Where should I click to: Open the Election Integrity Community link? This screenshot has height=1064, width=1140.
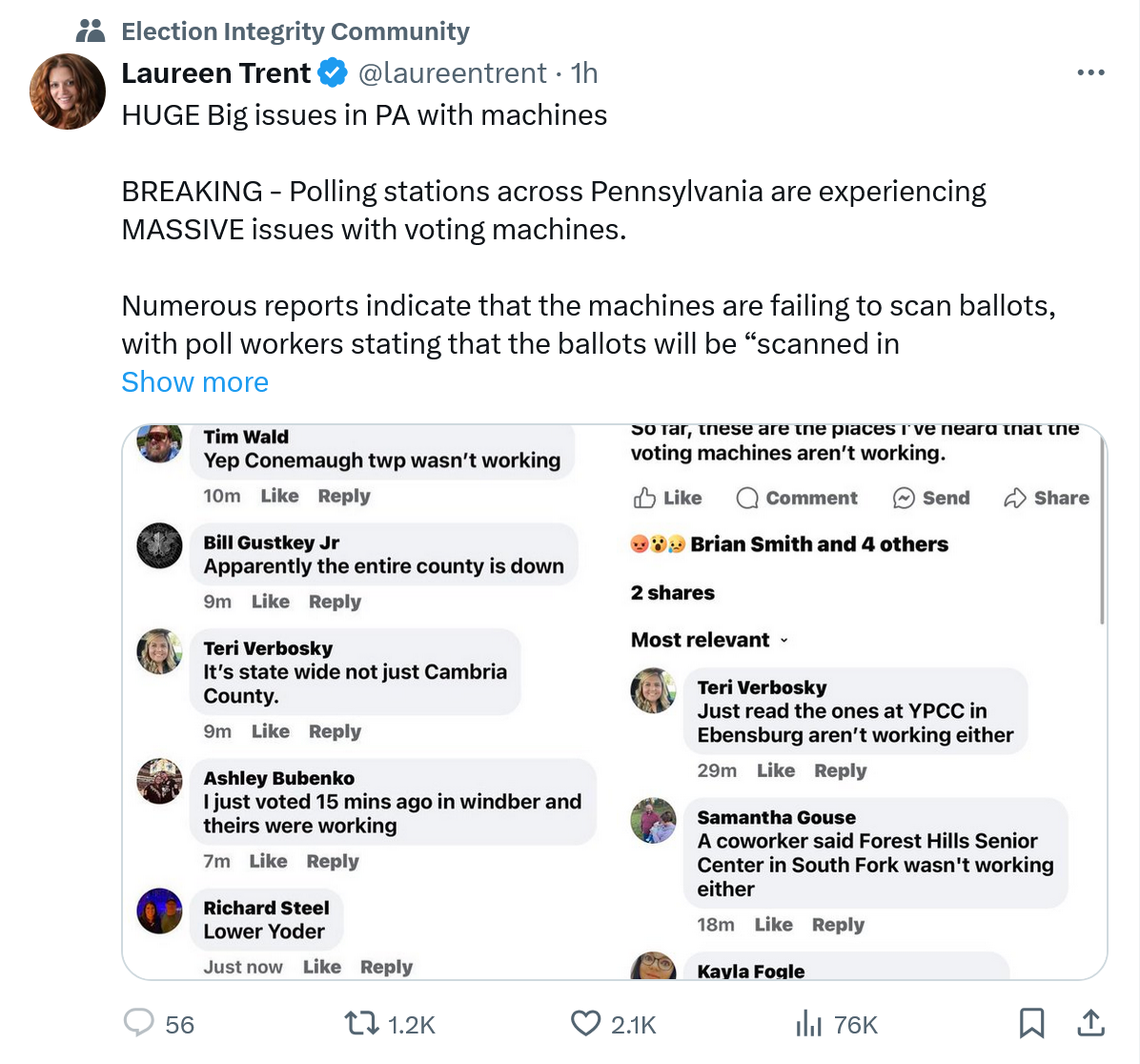click(295, 31)
